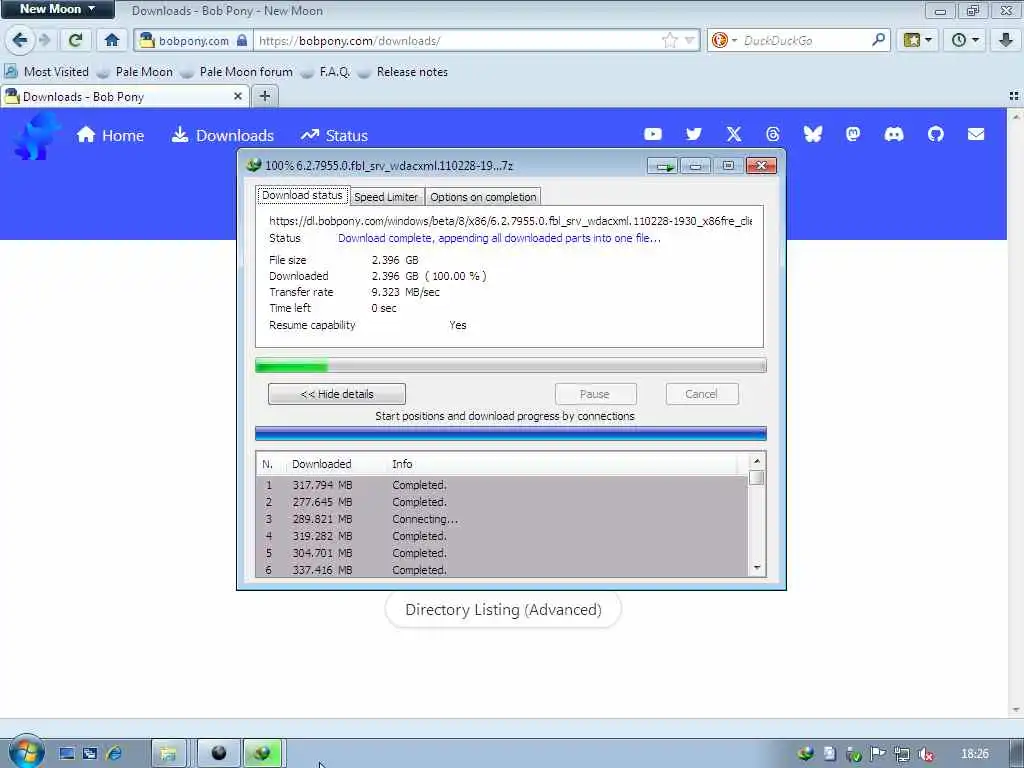1024x768 pixels.
Task: Click the network tray icon
Action: (x=902, y=754)
